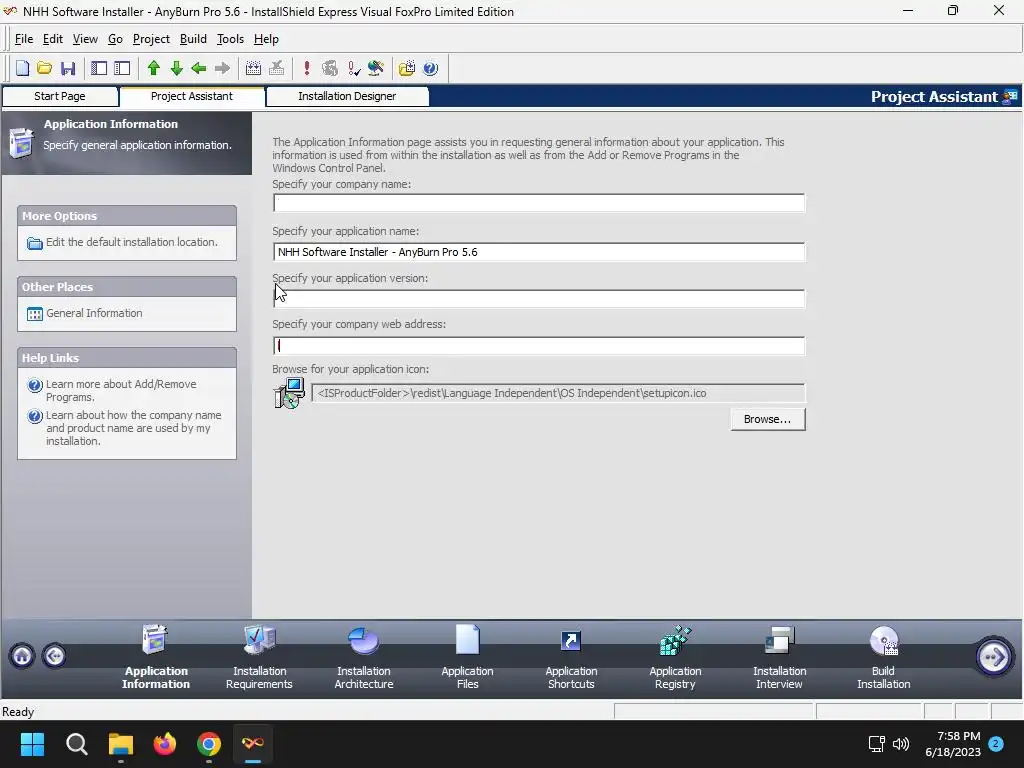Open the taskbar clock showing 7:58 PM
This screenshot has width=1024, height=768.
pos(953,744)
